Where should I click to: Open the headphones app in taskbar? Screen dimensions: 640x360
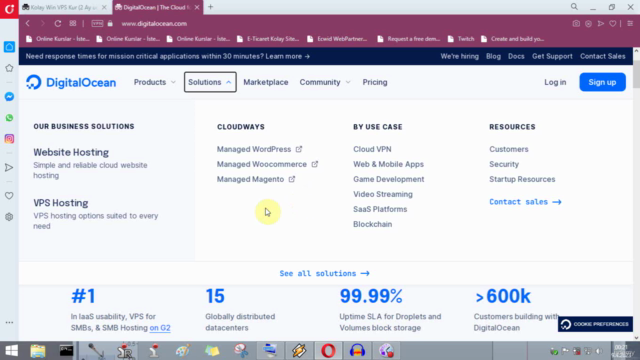357,351
